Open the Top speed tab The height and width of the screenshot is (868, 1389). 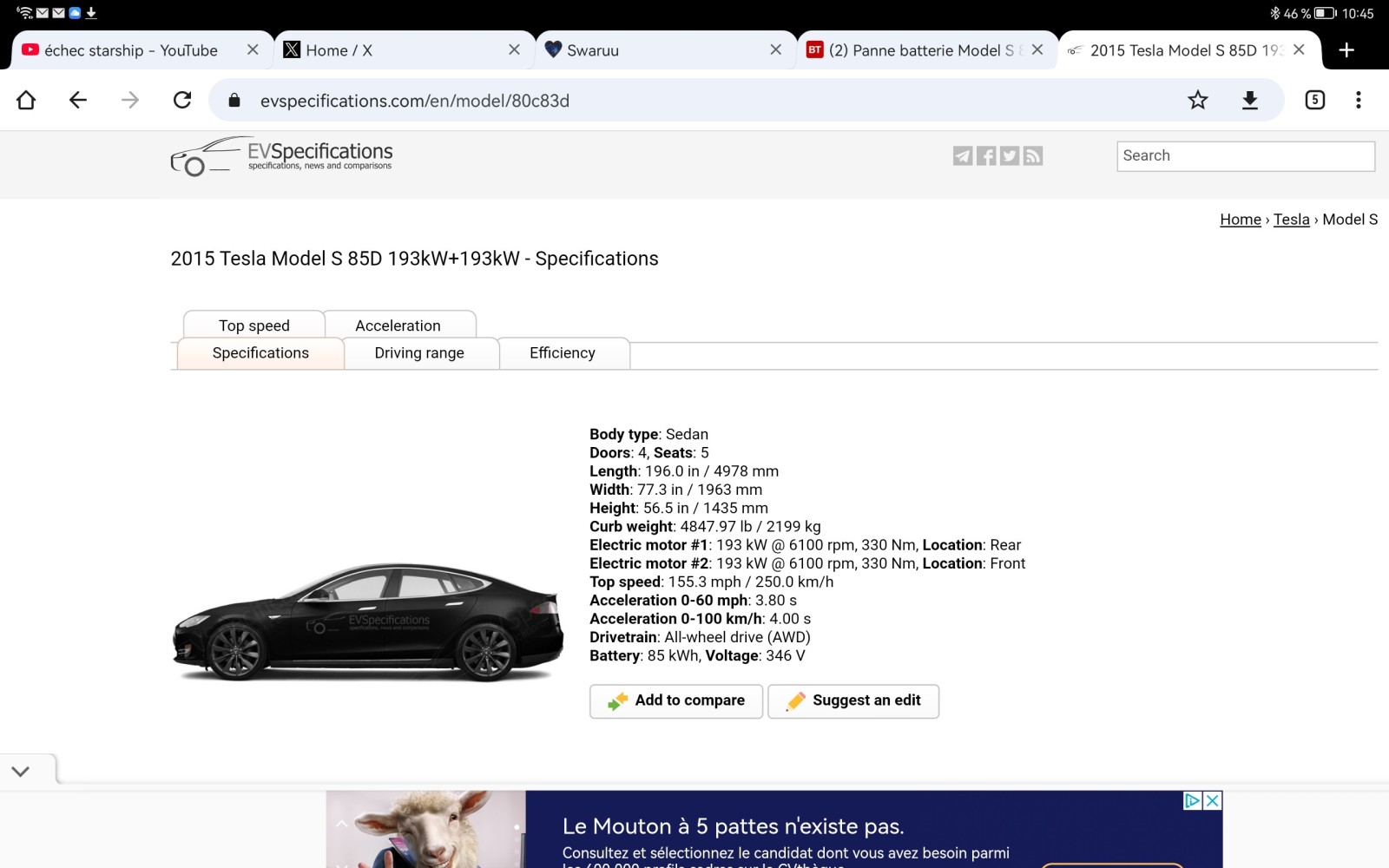254,325
